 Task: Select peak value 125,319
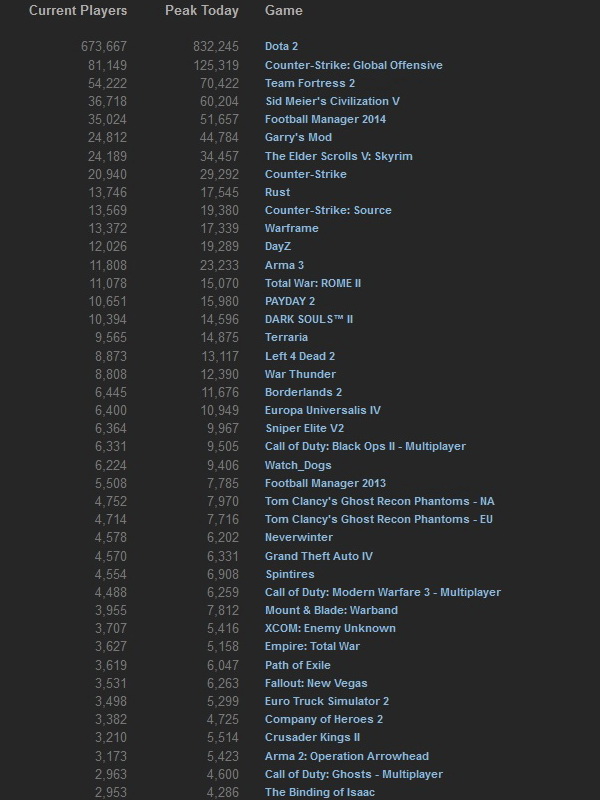[215, 65]
